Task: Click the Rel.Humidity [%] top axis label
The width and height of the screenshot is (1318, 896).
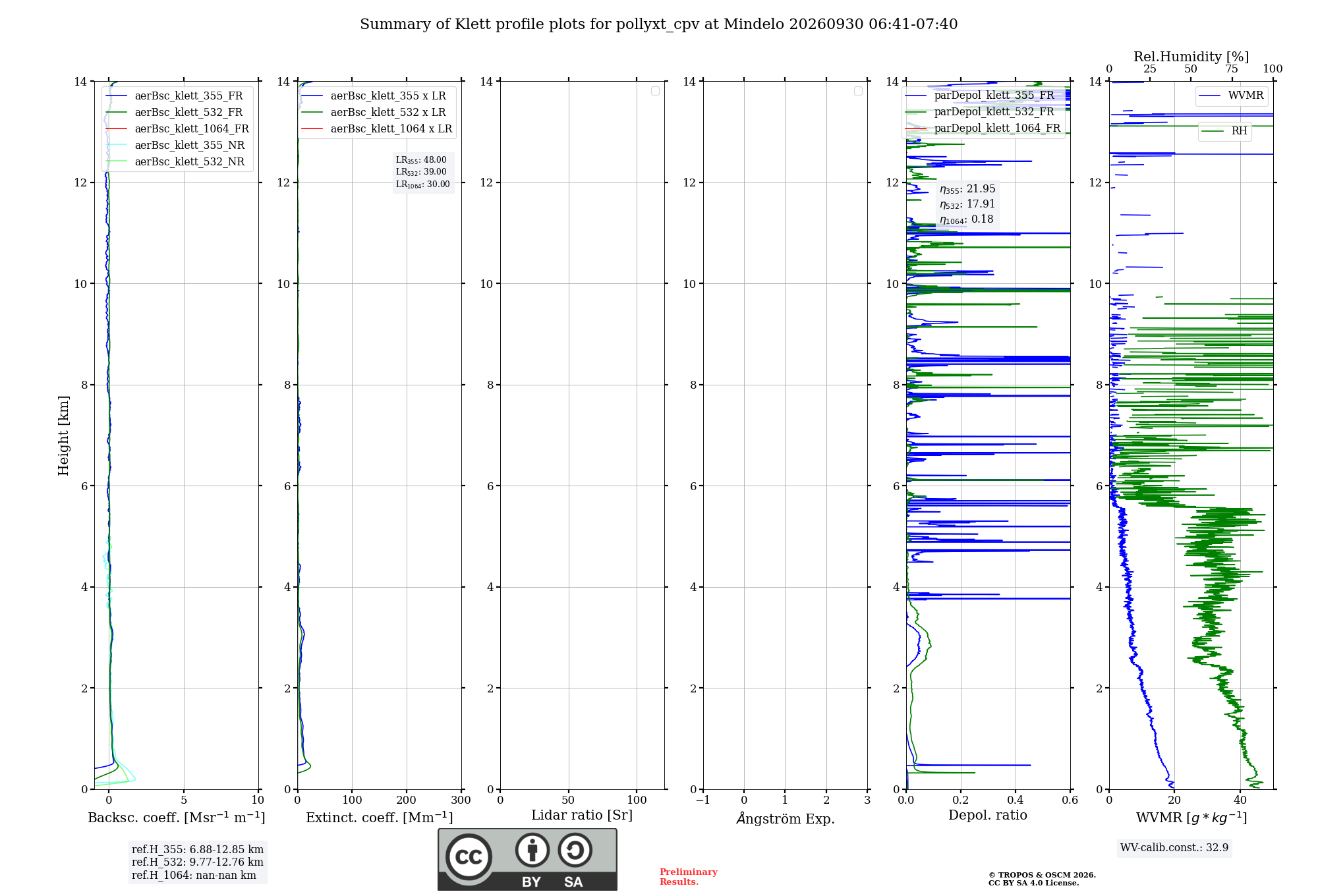Action: [x=1191, y=57]
